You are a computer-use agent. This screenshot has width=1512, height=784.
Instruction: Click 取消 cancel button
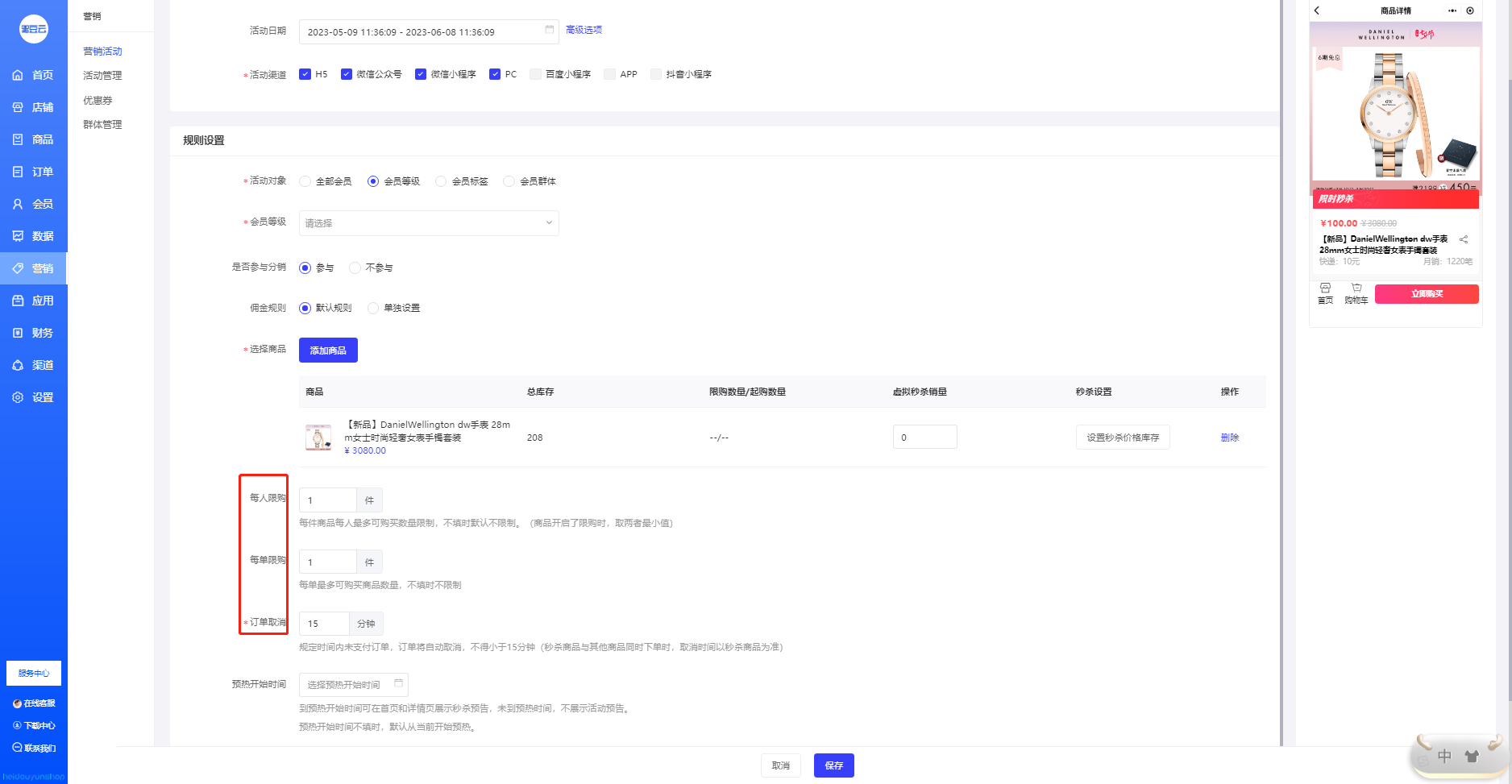(781, 765)
